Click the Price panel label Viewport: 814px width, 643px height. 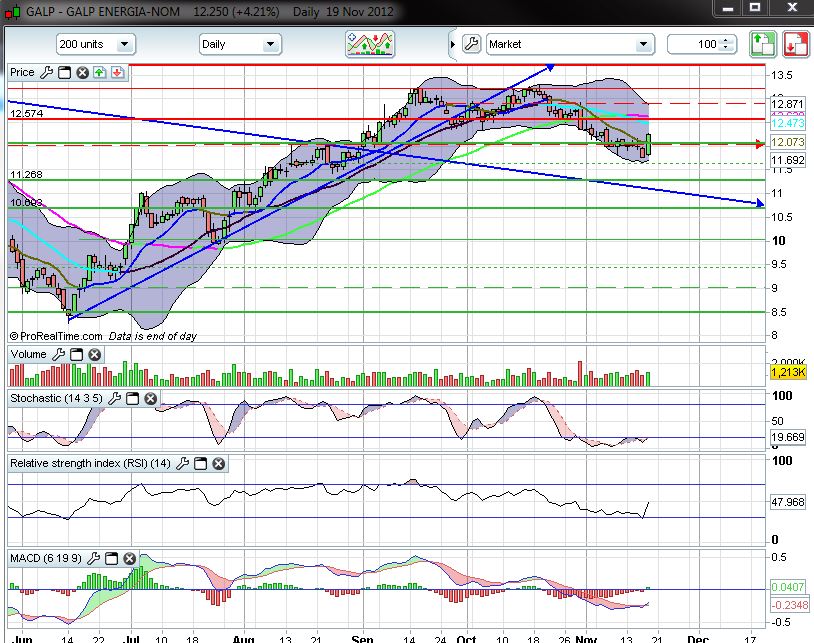pos(22,72)
